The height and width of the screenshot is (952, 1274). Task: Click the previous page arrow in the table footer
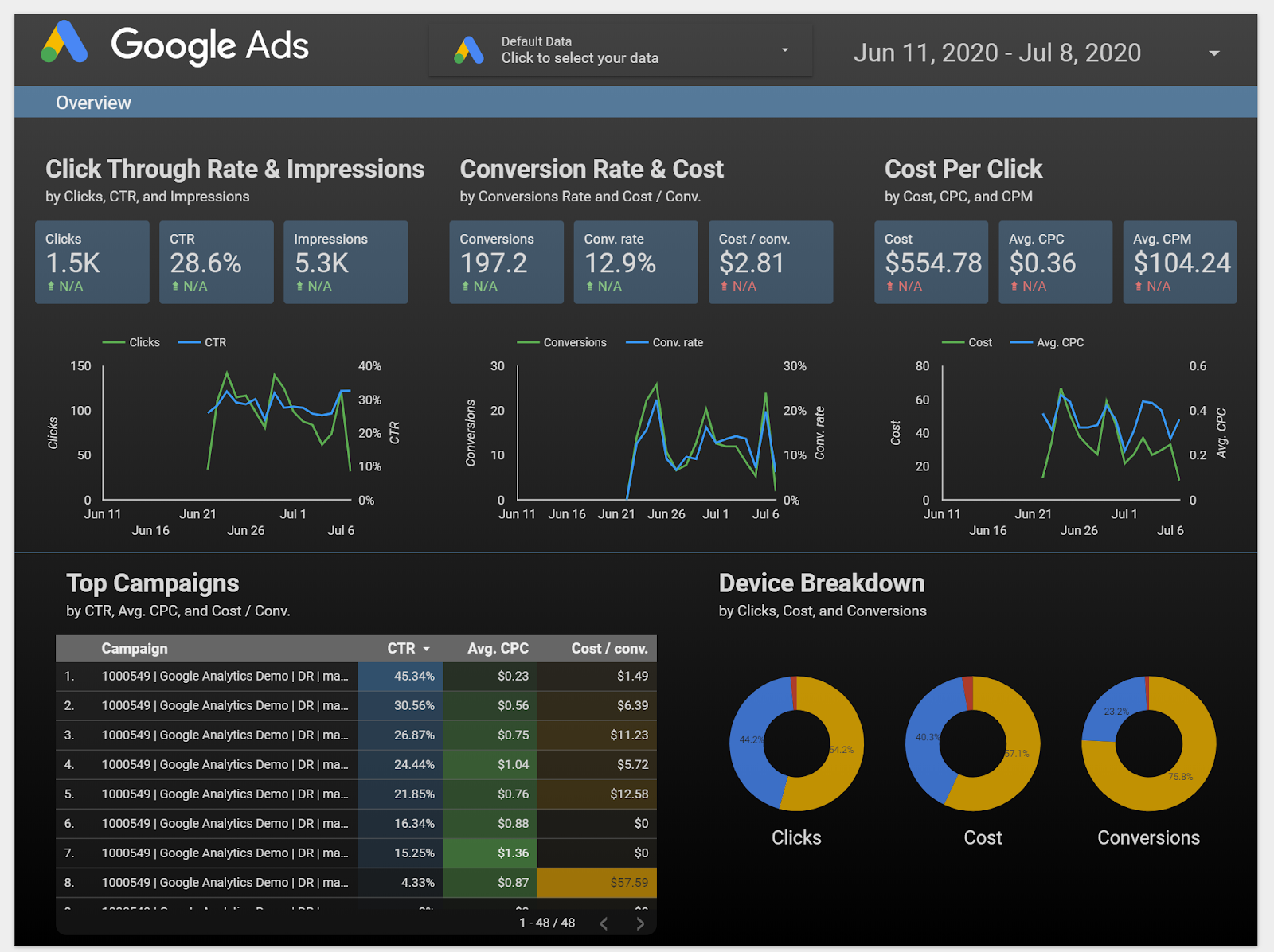coord(604,923)
